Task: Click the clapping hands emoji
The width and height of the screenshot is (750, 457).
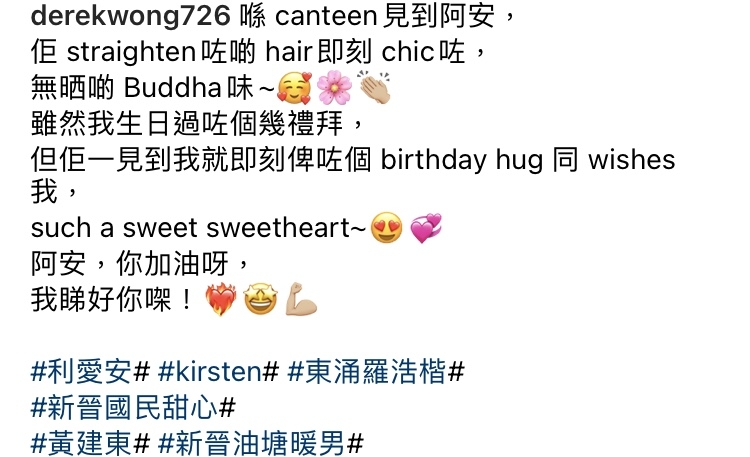Action: pos(375,88)
